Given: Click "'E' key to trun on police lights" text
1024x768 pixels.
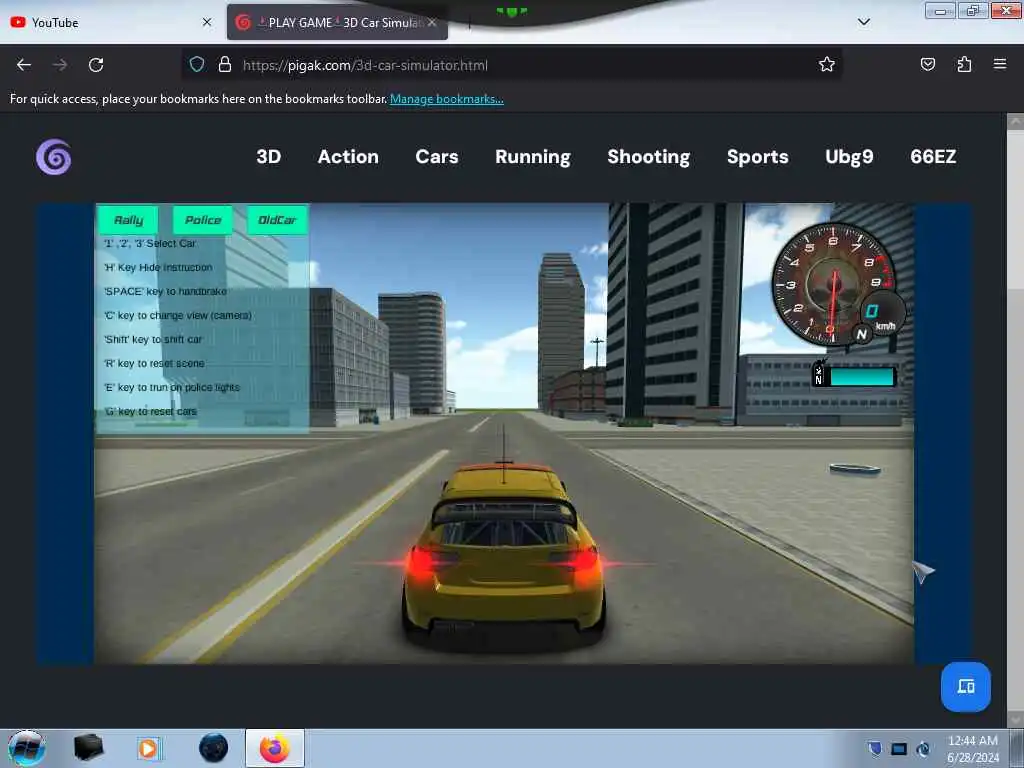Looking at the screenshot, I should tap(172, 387).
